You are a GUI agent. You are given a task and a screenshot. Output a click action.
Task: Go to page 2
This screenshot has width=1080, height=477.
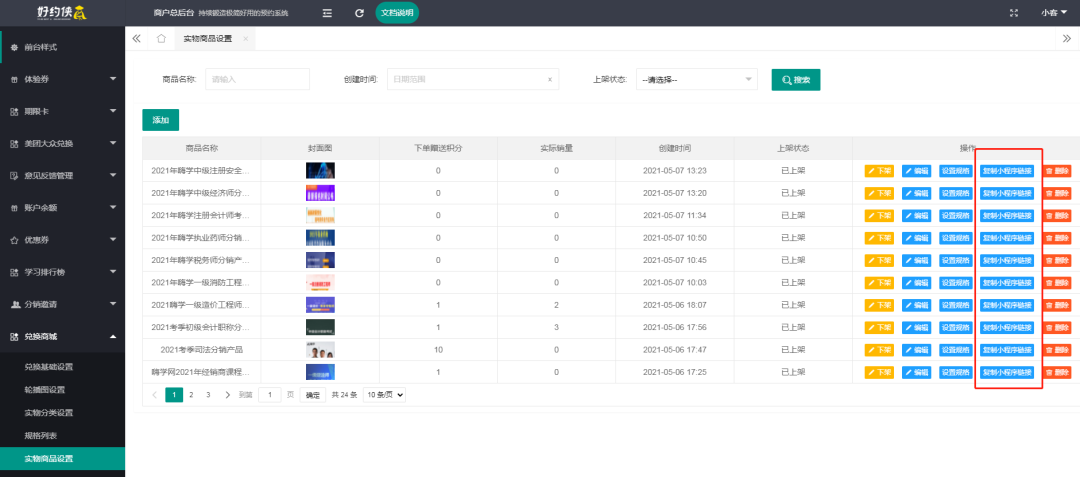(191, 395)
